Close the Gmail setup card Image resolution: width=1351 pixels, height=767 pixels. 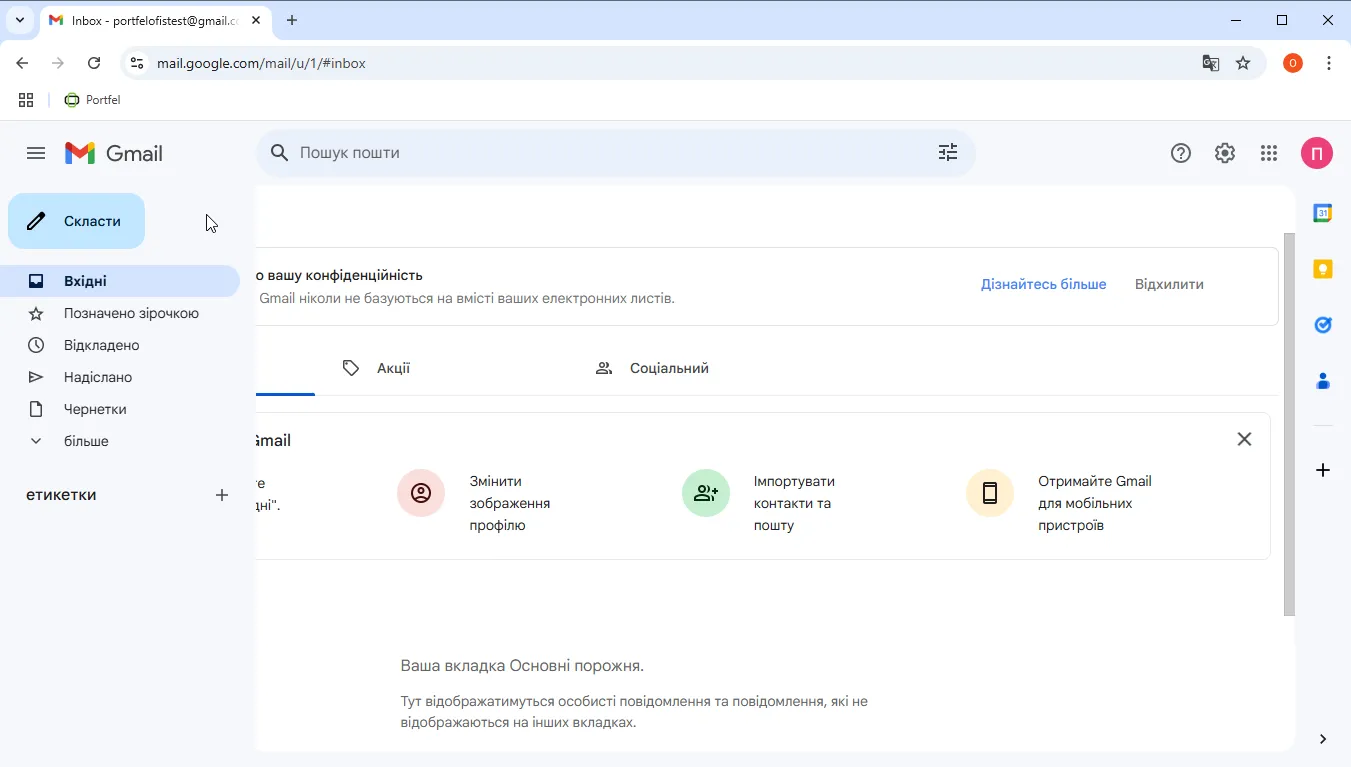click(1244, 439)
